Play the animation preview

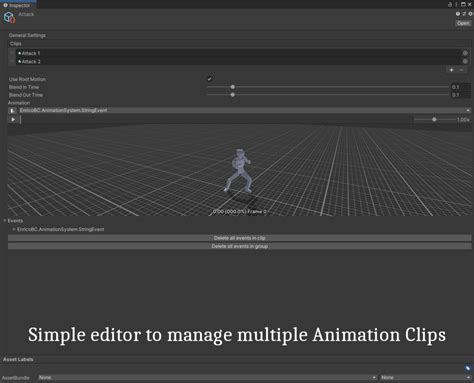[13, 119]
